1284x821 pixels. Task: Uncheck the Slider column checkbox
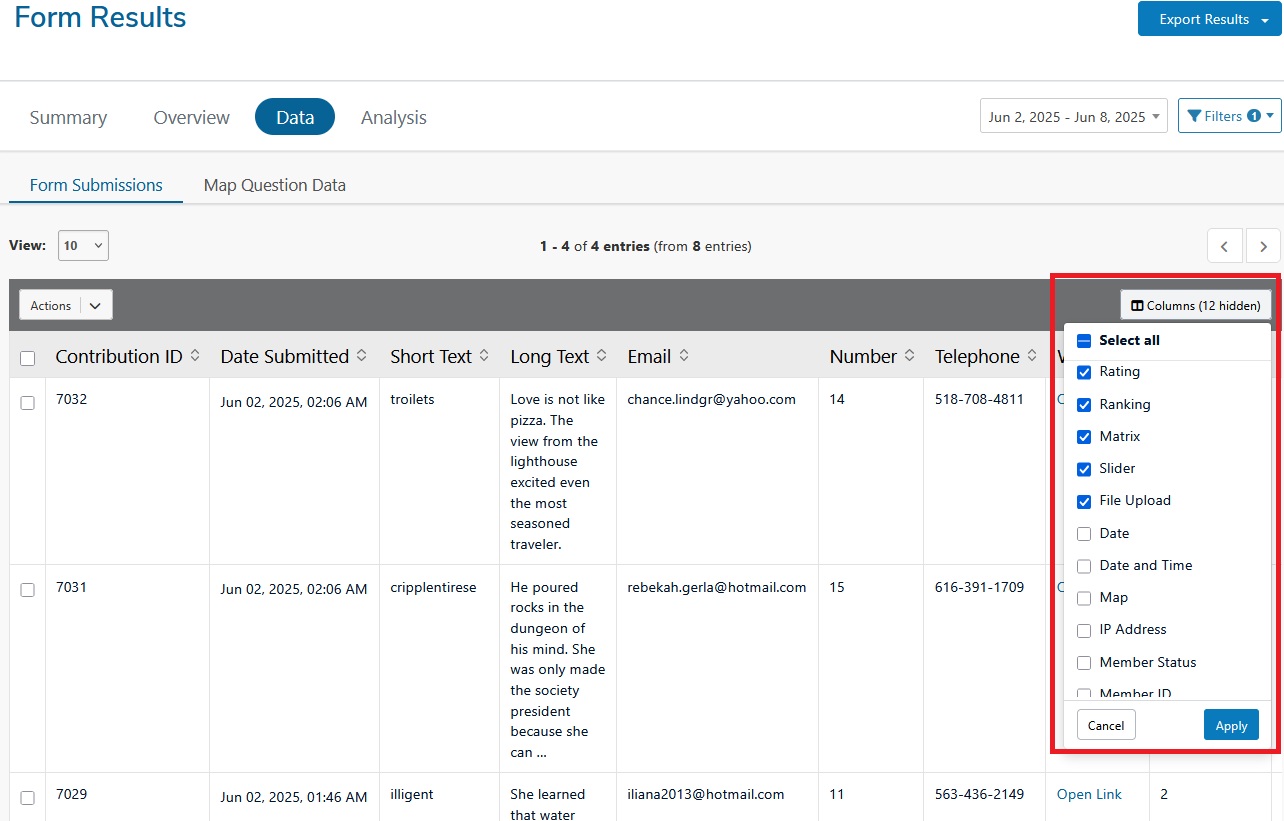(1084, 469)
